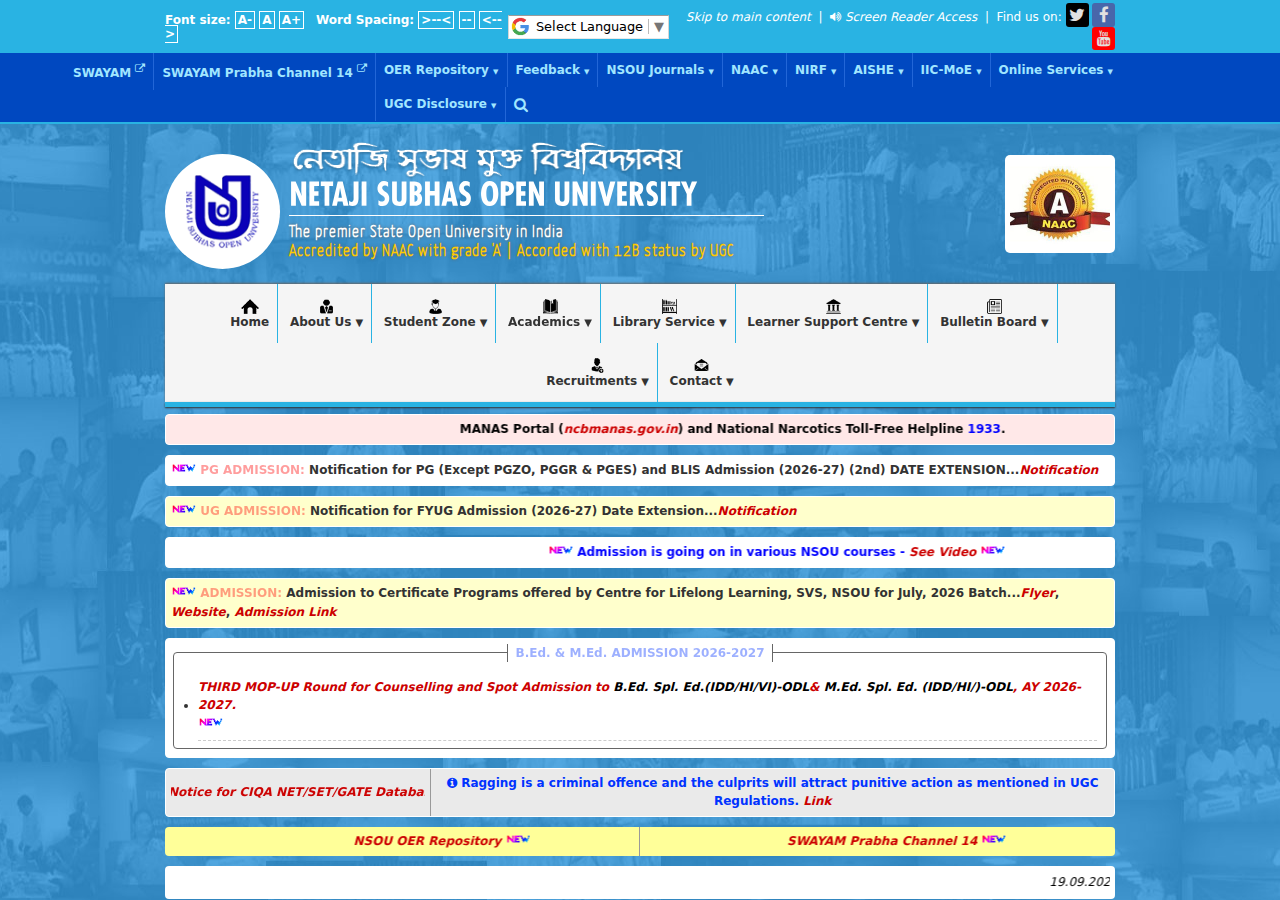Expand the NSOU Journals menu
This screenshot has height=900, width=1280.
click(660, 70)
